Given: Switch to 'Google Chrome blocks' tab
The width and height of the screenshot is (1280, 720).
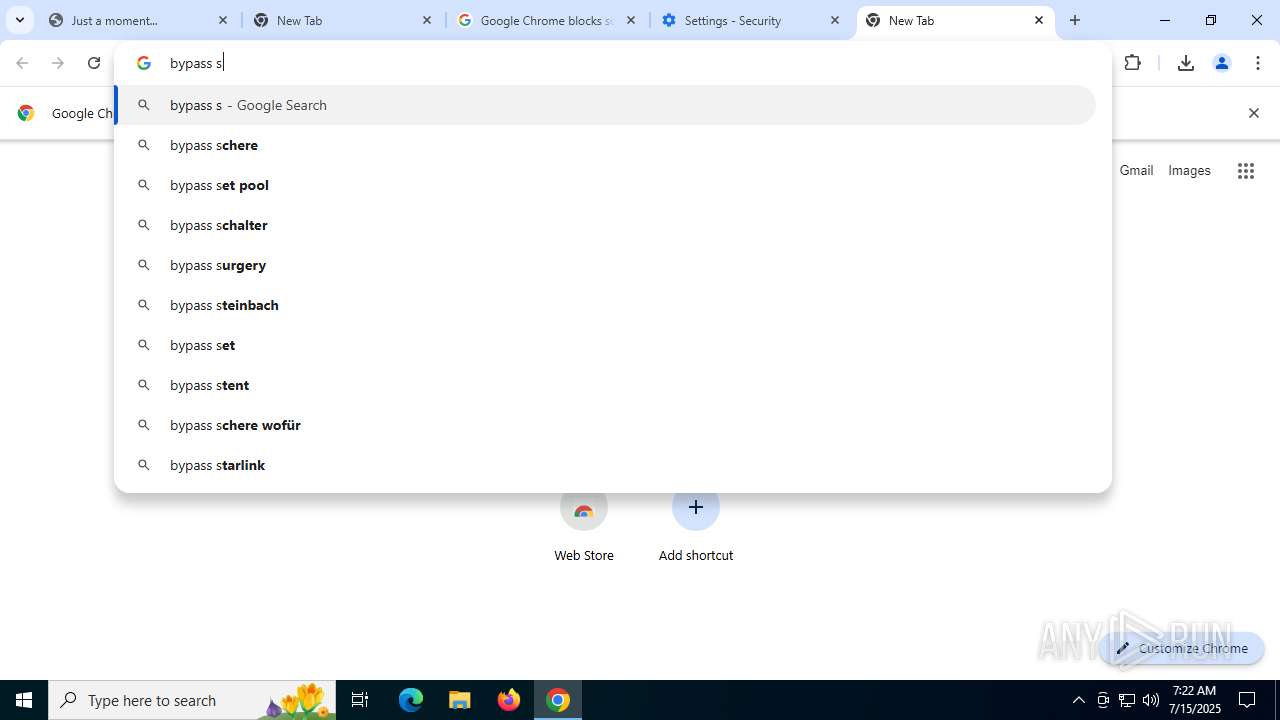Looking at the screenshot, I should point(548,20).
